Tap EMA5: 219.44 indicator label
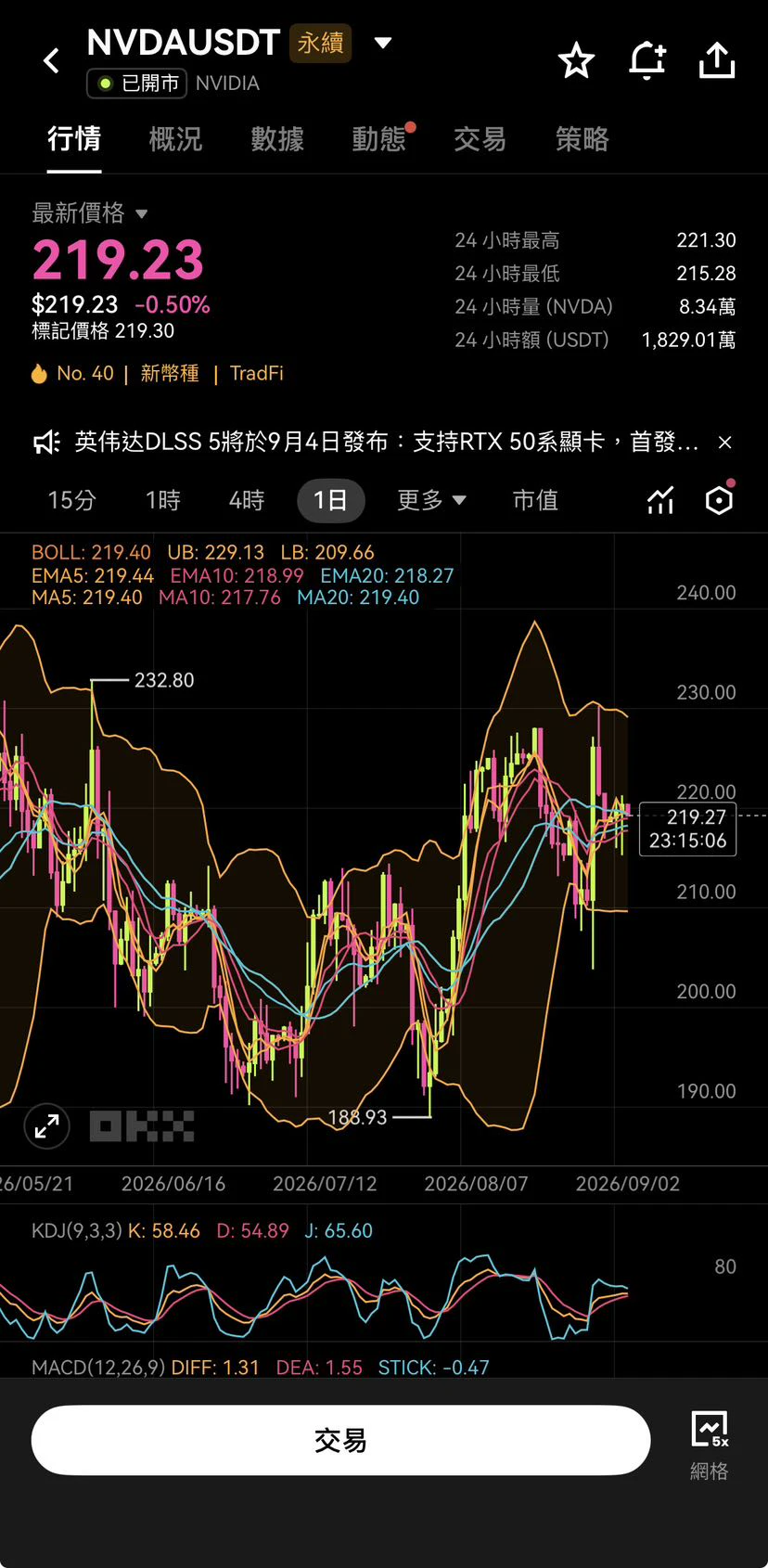Image resolution: width=768 pixels, height=1568 pixels. [x=93, y=575]
